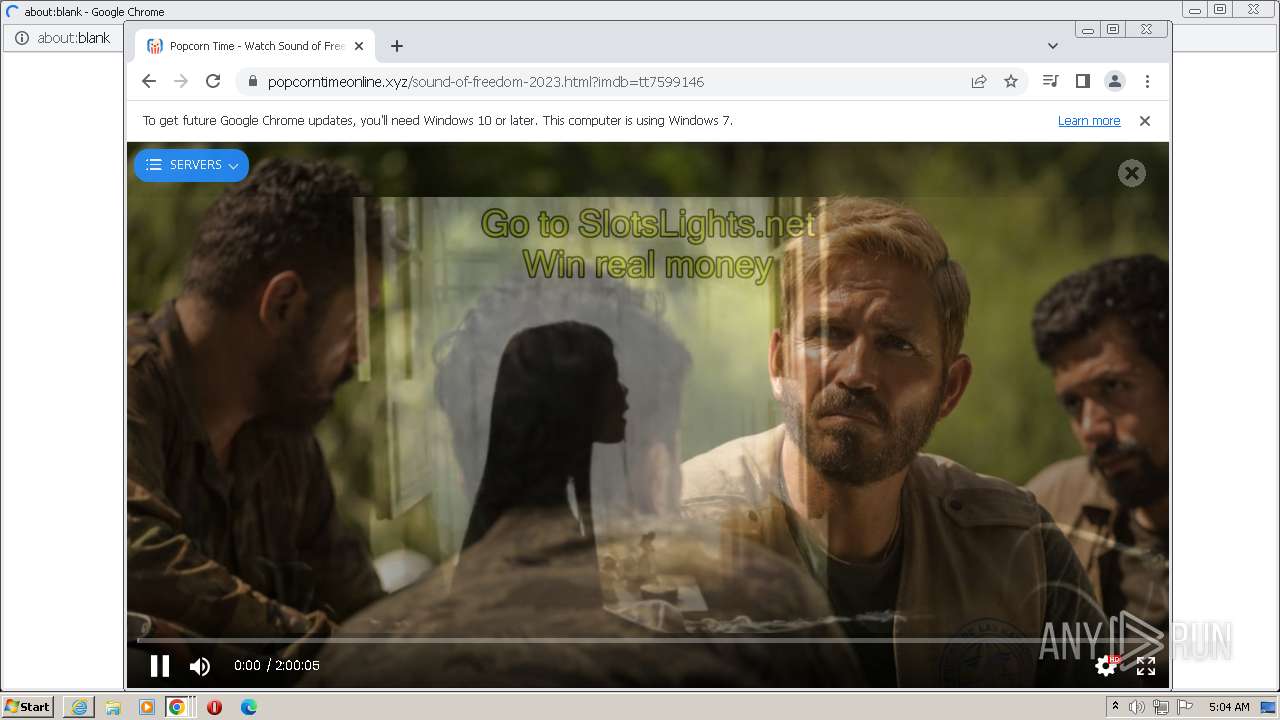Open Action Center flag icon
Image resolution: width=1280 pixels, height=720 pixels.
tap(1185, 707)
